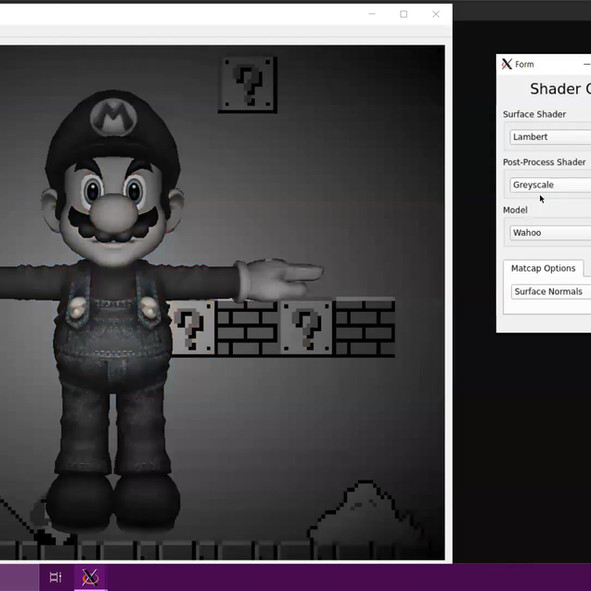Click the Mario render viewport

(222, 302)
